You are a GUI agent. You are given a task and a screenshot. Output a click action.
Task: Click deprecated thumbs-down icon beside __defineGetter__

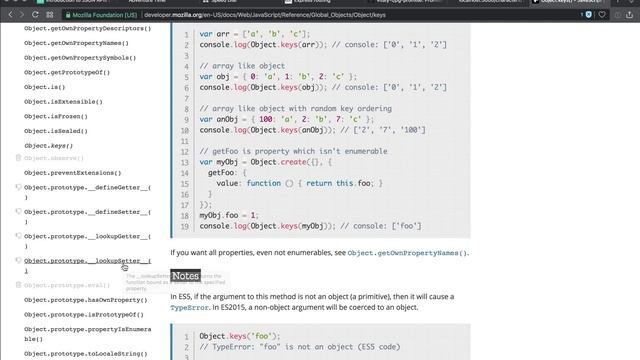coord(18,187)
